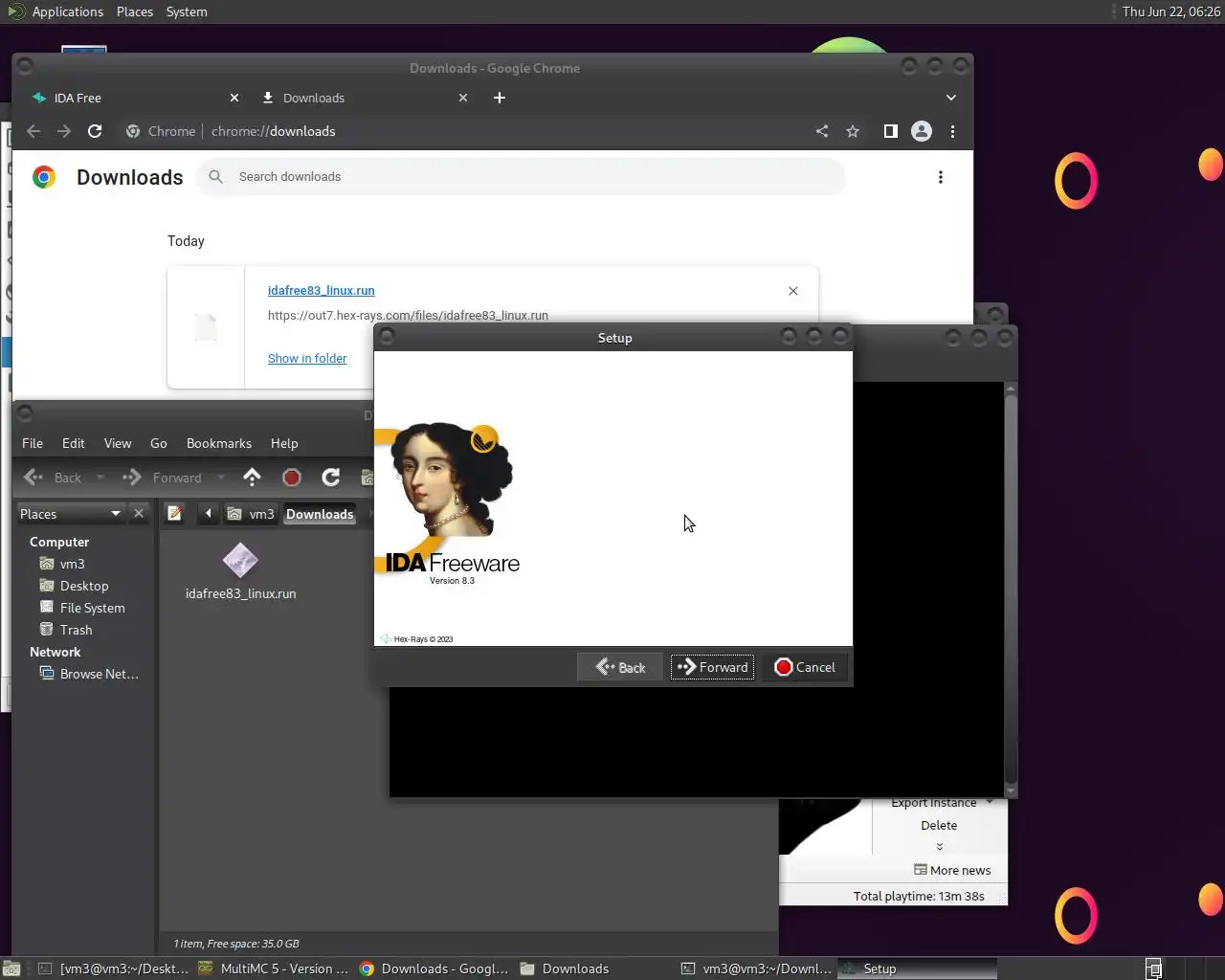Open Forward history dropdown arrow
Viewport: 1225px width, 980px height.
[x=221, y=478]
